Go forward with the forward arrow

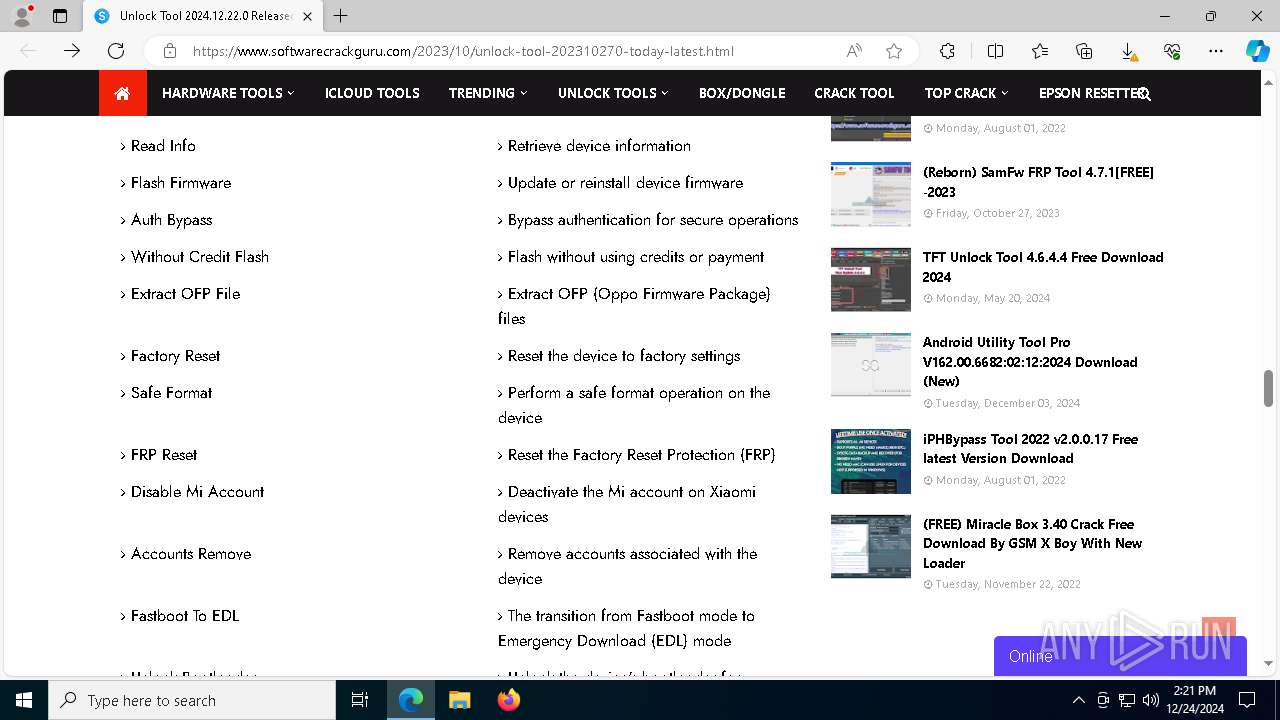coord(72,51)
